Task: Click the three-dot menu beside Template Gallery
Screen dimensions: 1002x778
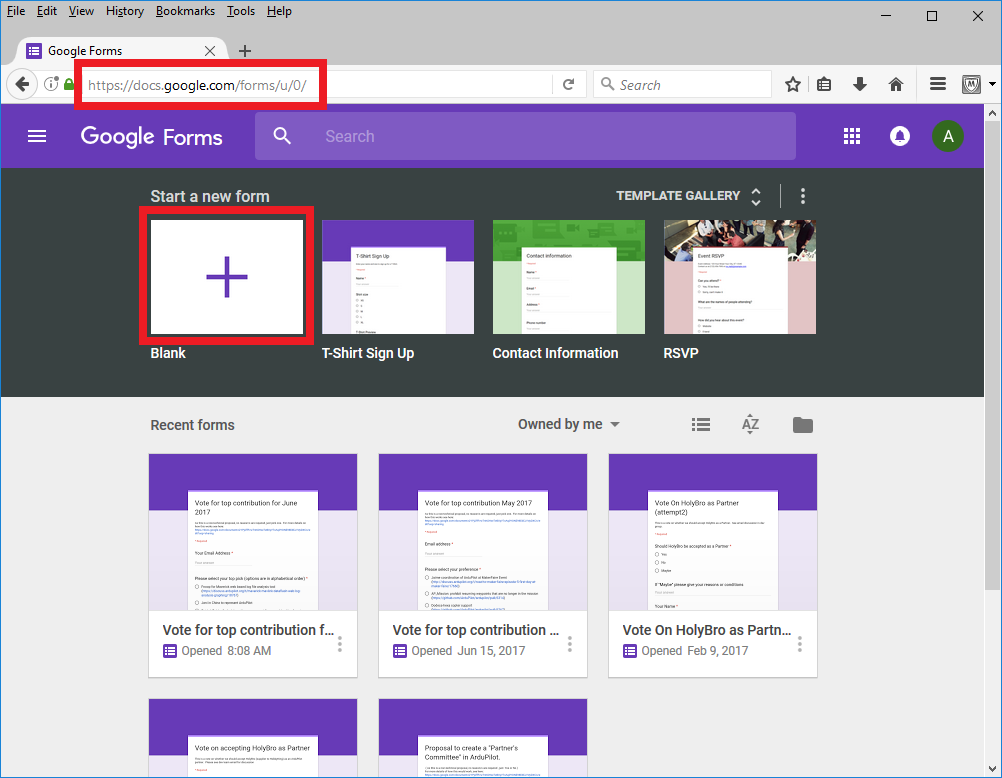Action: [x=802, y=196]
